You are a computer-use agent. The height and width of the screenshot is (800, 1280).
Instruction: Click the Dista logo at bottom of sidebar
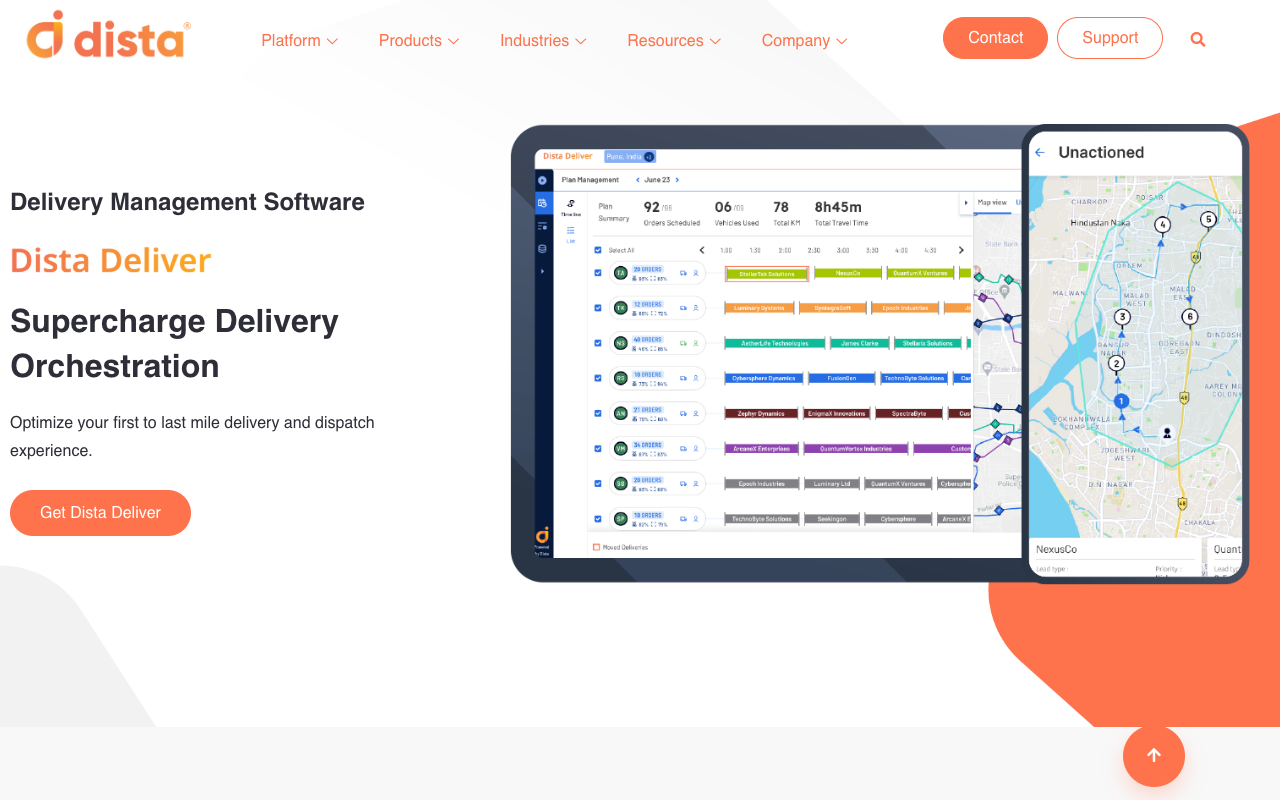[x=542, y=535]
